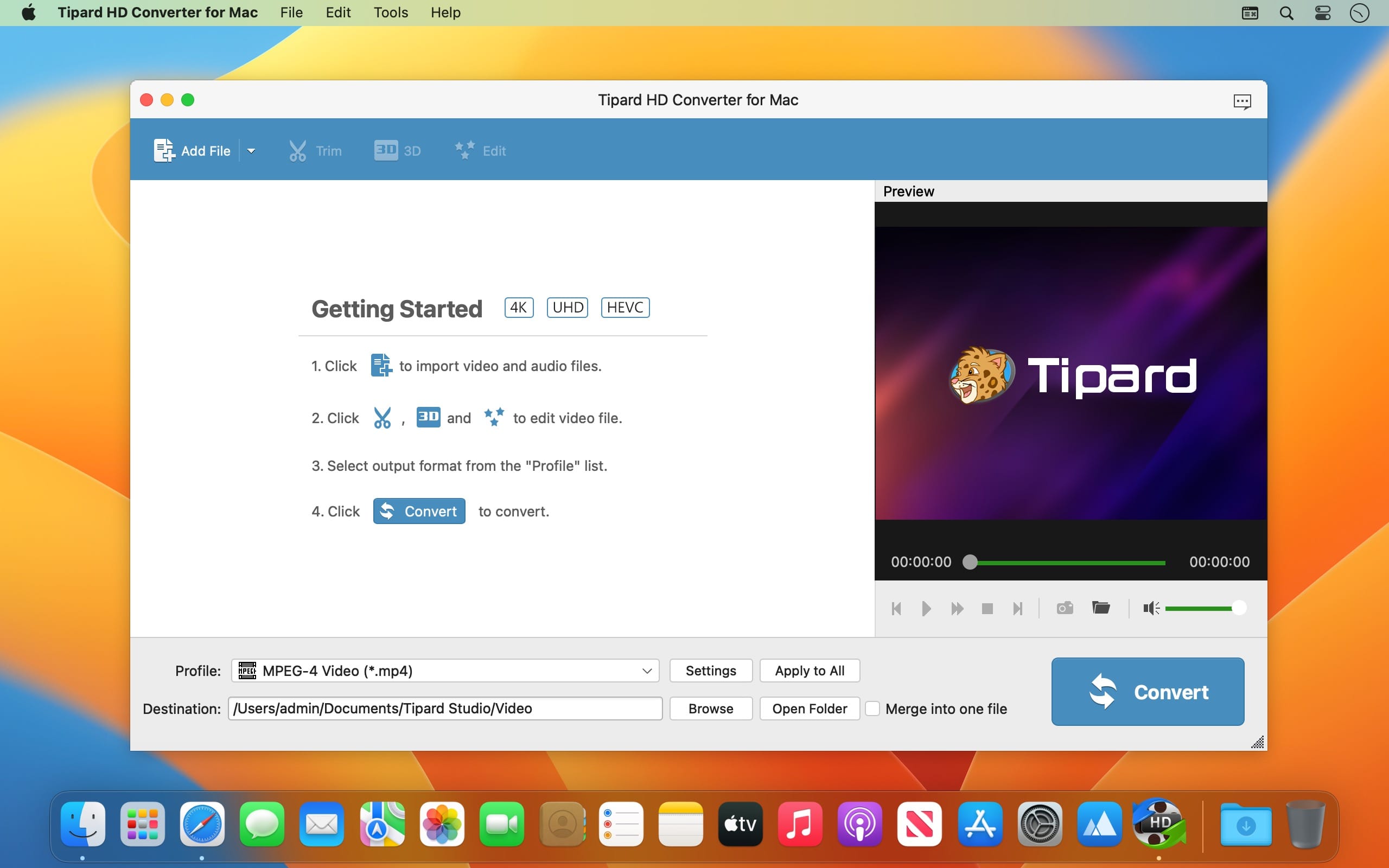
Task: Open the Profile format dropdown
Action: 445,671
